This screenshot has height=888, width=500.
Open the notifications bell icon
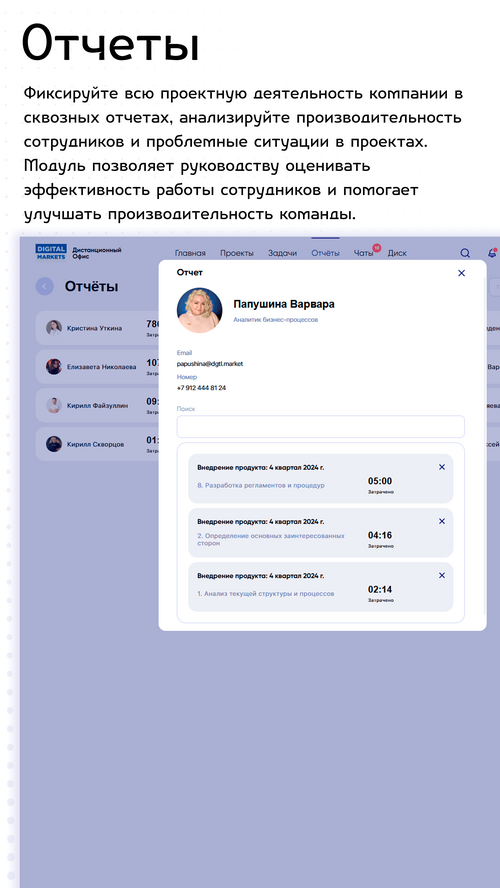tap(492, 253)
